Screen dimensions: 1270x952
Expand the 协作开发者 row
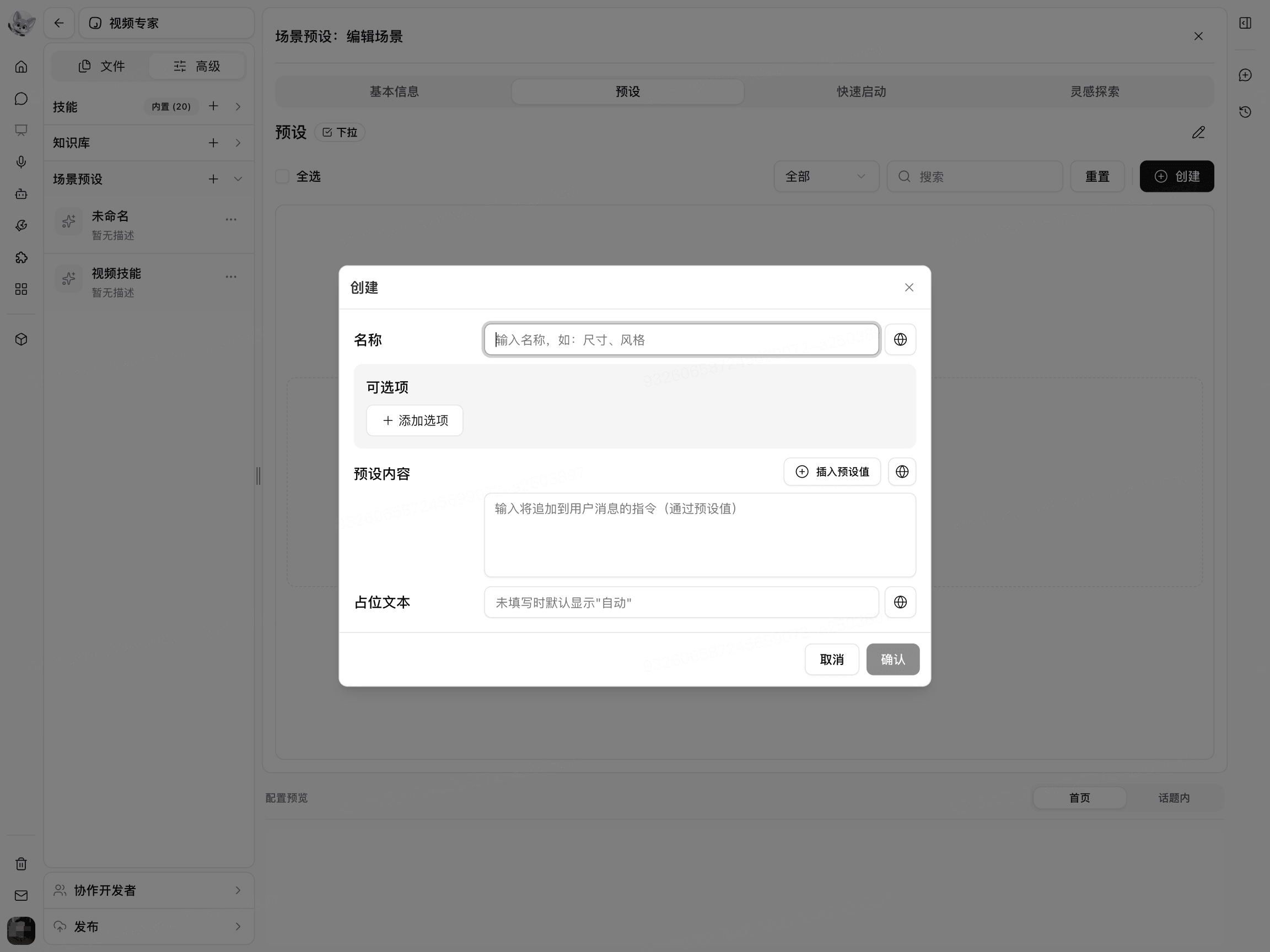click(149, 890)
